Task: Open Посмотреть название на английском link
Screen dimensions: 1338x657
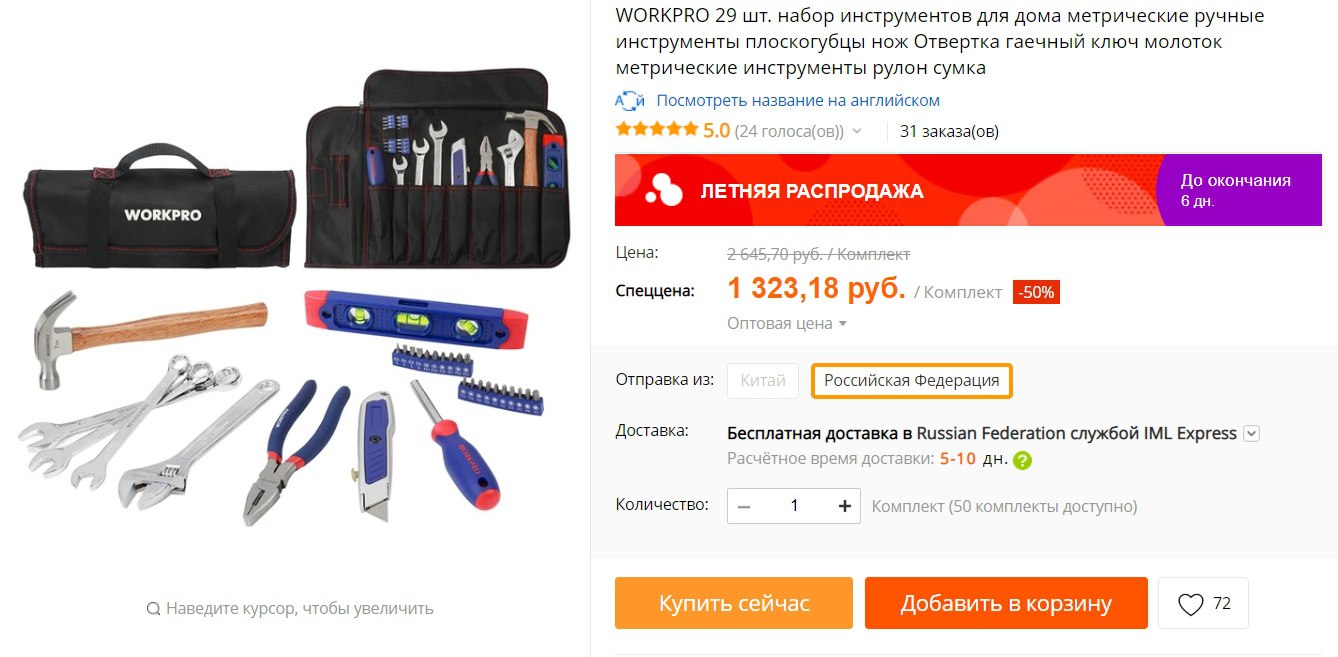Action: tap(798, 101)
